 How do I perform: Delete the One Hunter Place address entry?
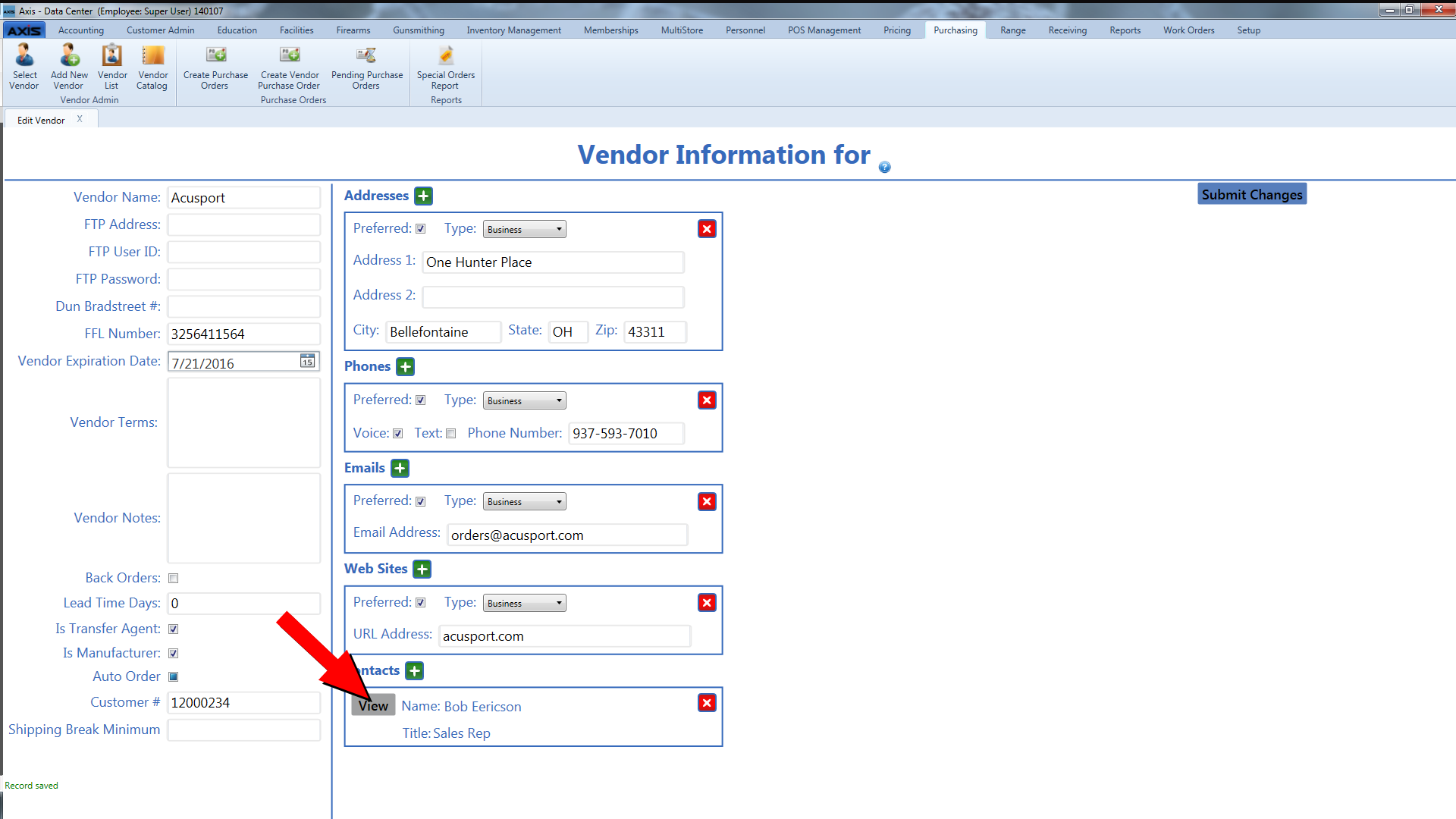(707, 229)
